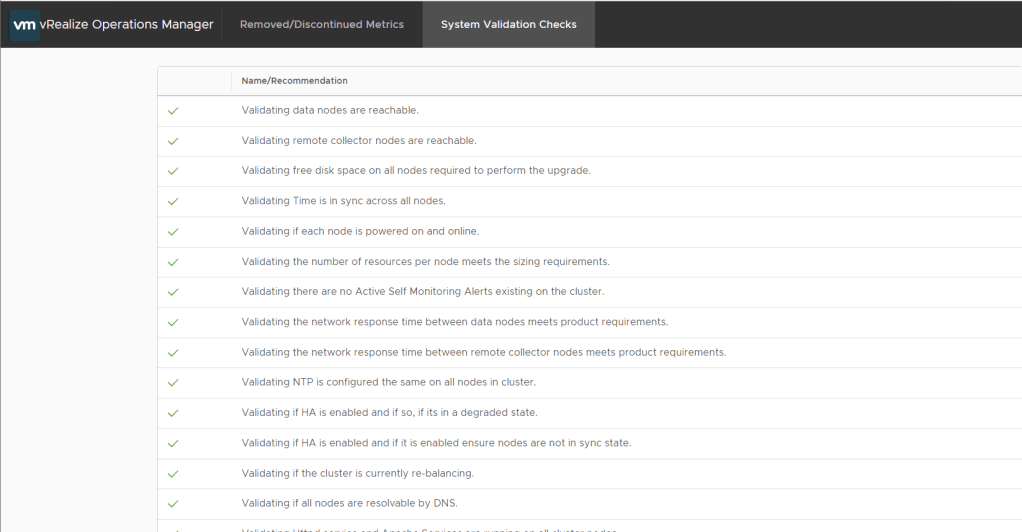Click green checkmark beside data nodes reachable
The width and height of the screenshot is (1022, 532).
pos(173,111)
